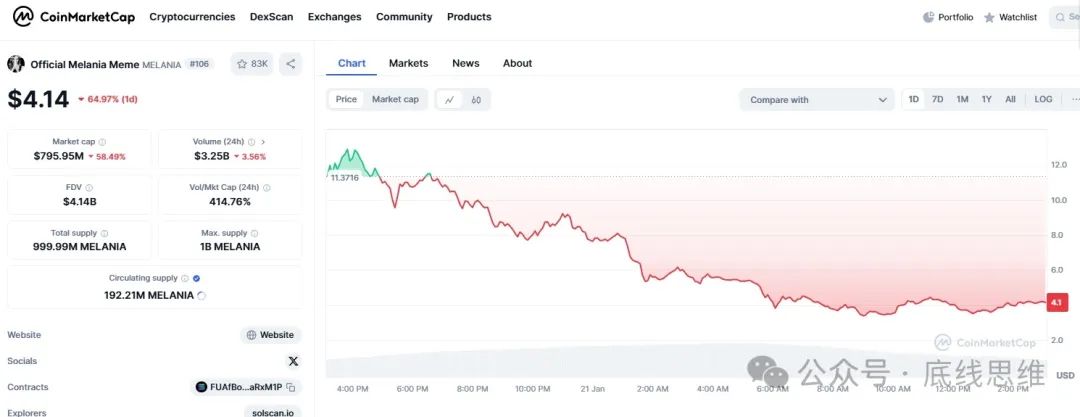Click the share icon next to 83K
Screen dimensions: 1080x417
tap(291, 64)
